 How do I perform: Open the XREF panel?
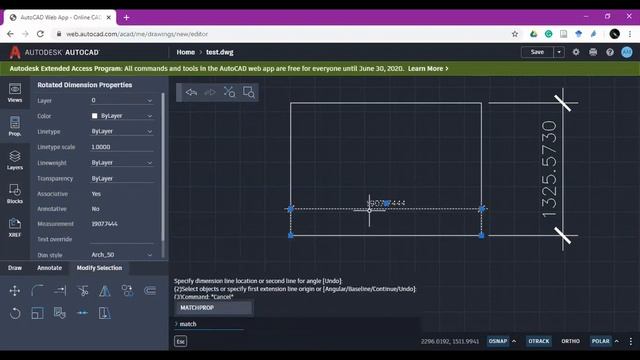[15, 227]
